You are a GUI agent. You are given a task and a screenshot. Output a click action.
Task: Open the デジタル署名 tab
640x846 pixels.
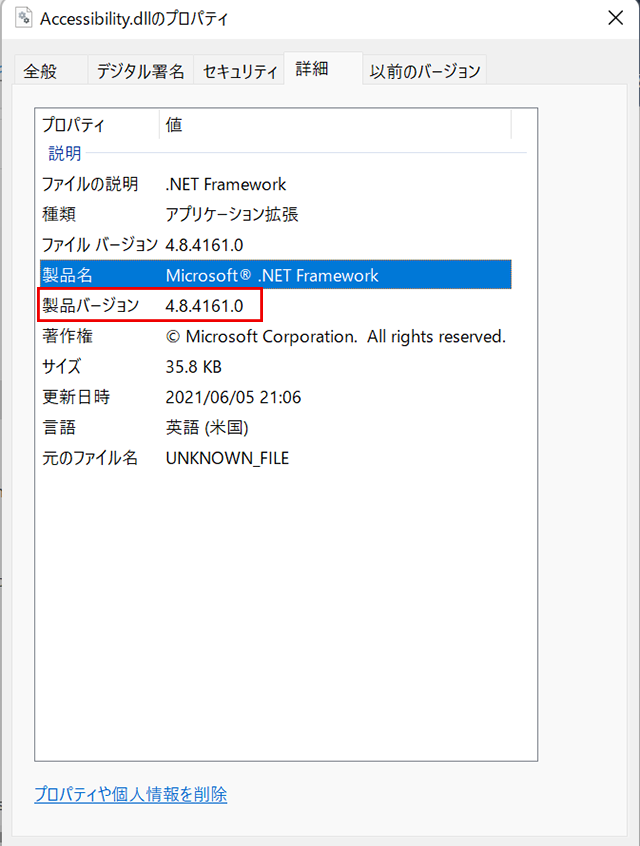[140, 71]
